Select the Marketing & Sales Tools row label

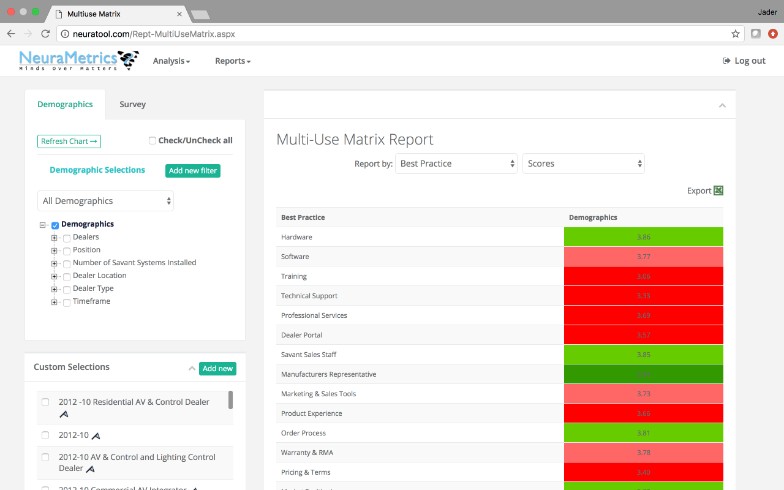tap(318, 394)
